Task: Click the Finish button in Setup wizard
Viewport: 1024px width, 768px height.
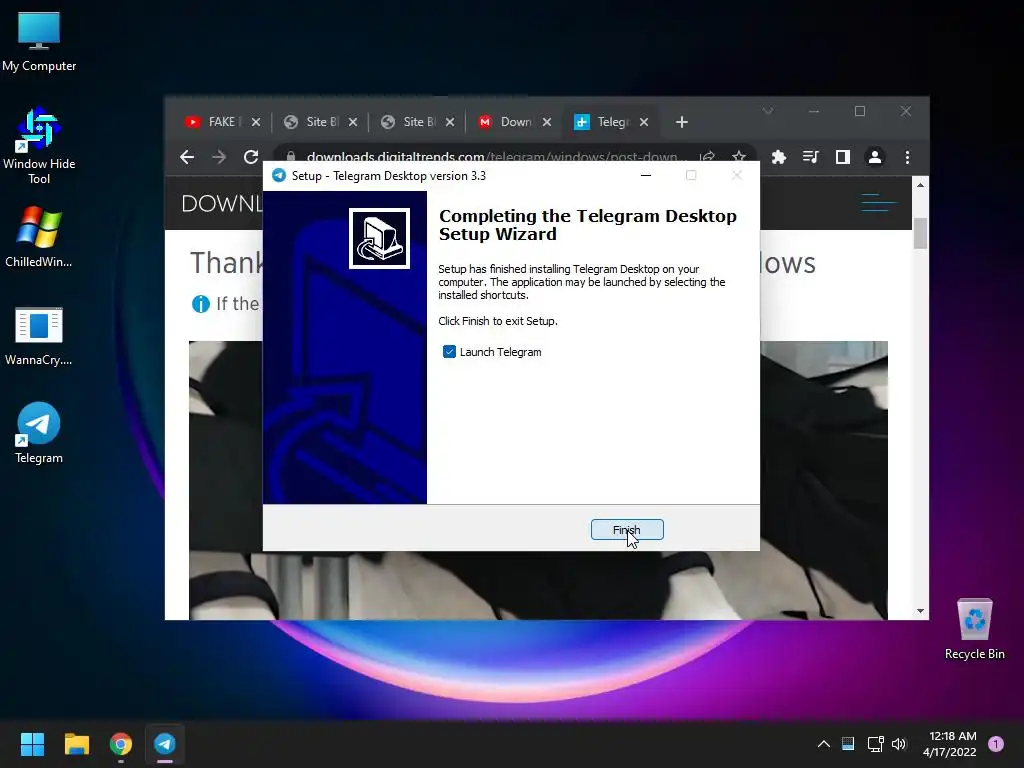Action: (x=627, y=530)
